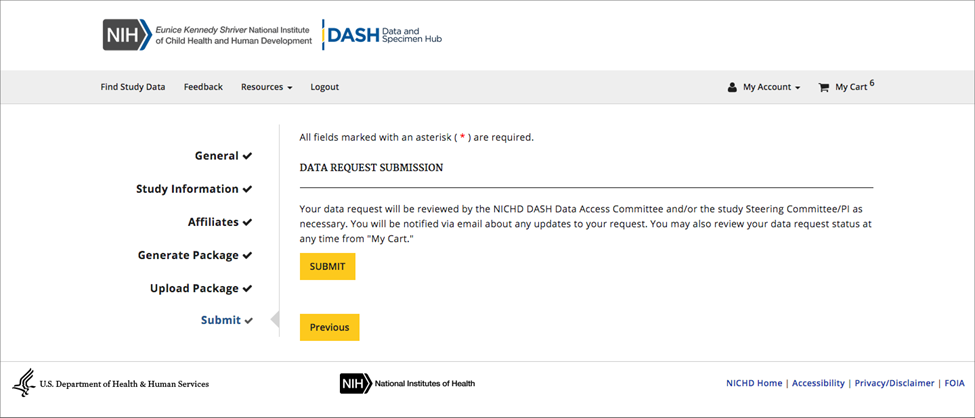Screen dimensions: 975x418
Task: Expand the Resources dropdown menu
Action: 266,87
